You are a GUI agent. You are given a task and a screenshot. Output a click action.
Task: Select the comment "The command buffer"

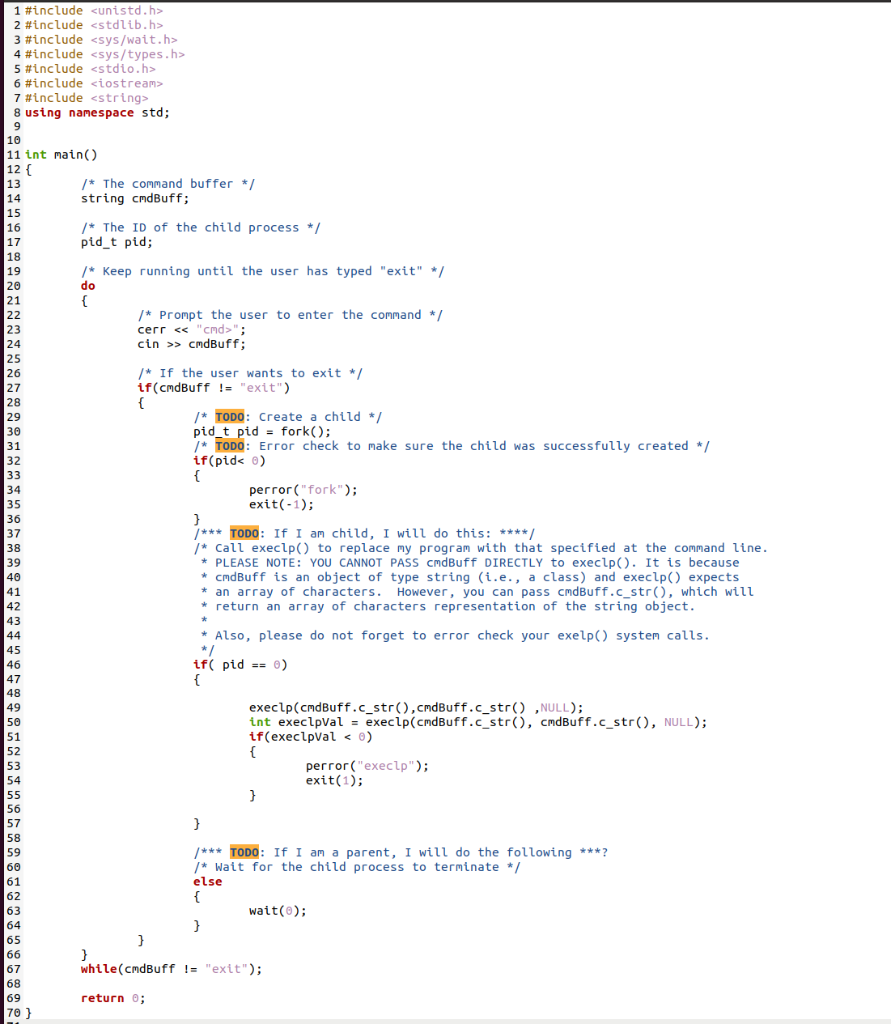(168, 184)
